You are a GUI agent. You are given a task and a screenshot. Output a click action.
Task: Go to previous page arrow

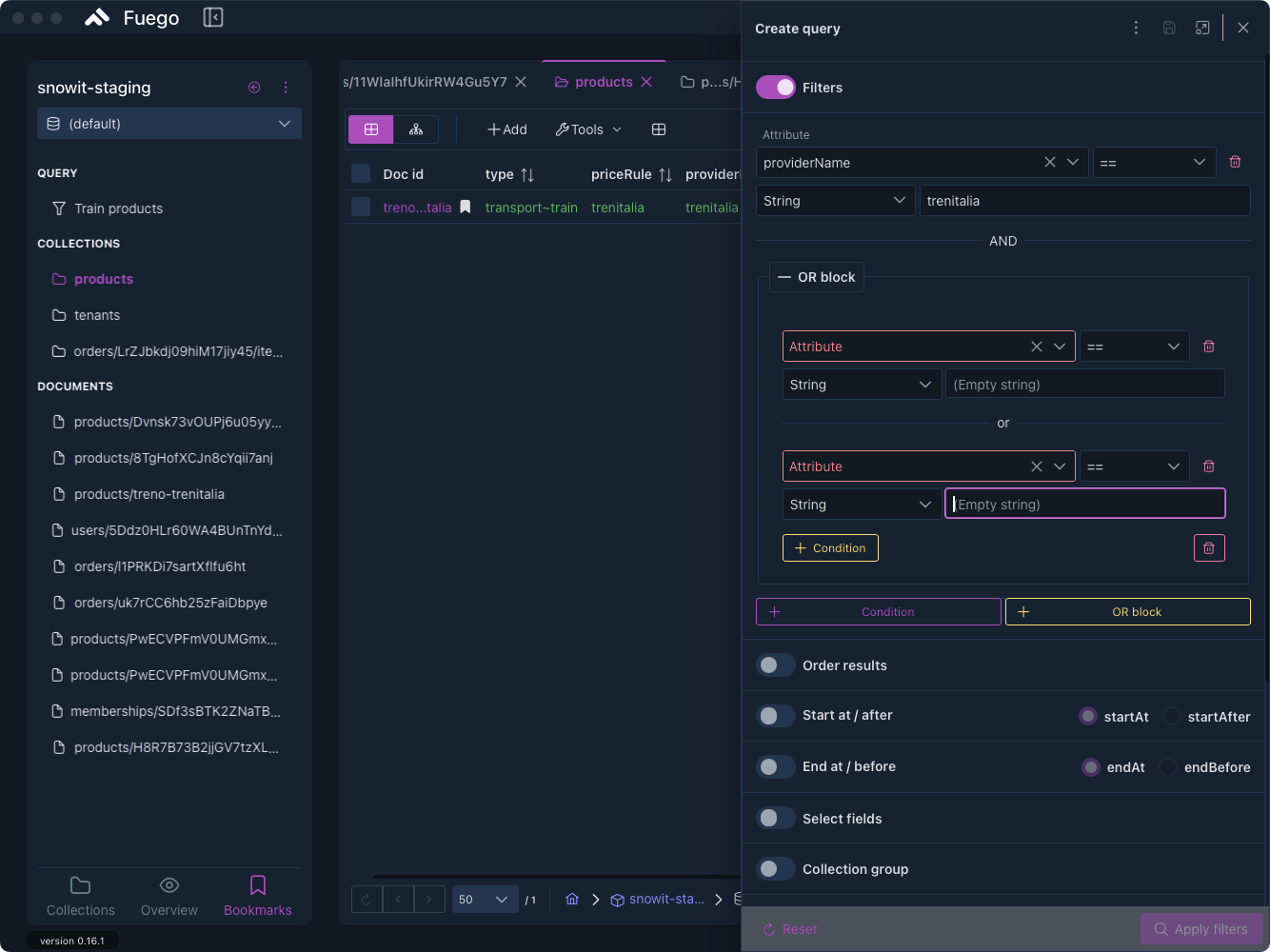click(398, 900)
